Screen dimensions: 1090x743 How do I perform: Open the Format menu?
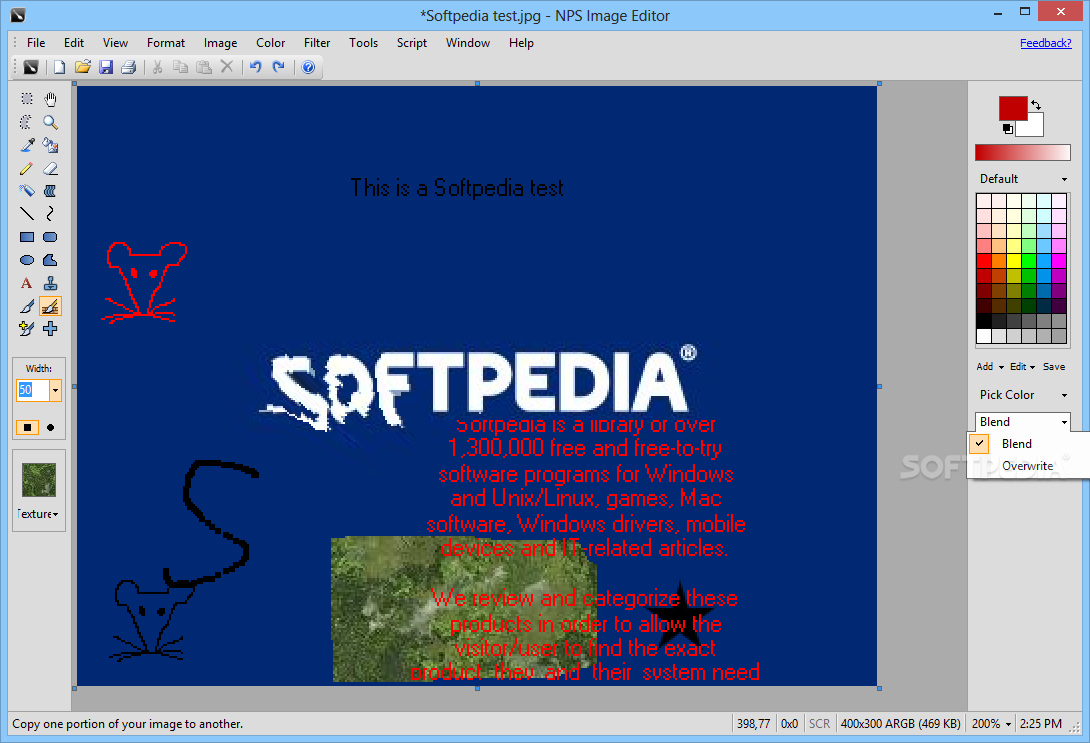[x=165, y=43]
